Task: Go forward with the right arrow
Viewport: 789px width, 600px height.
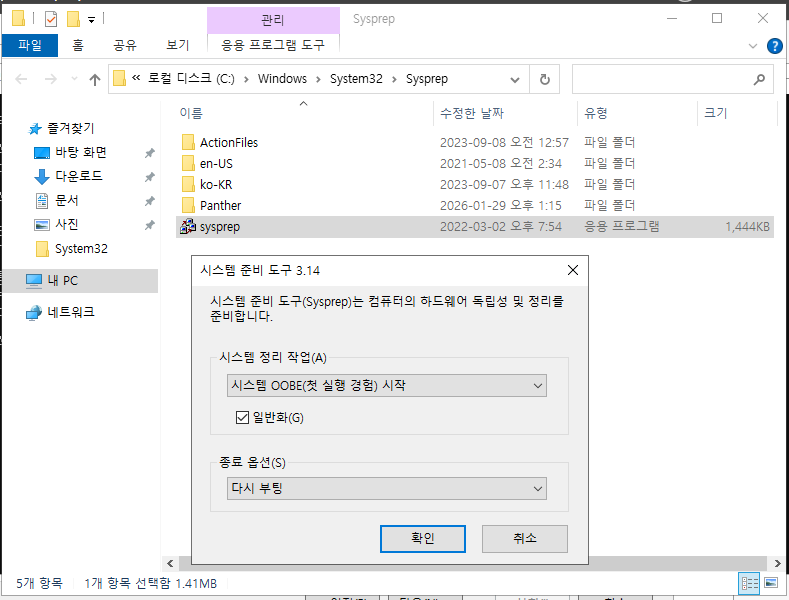Action: (50, 79)
